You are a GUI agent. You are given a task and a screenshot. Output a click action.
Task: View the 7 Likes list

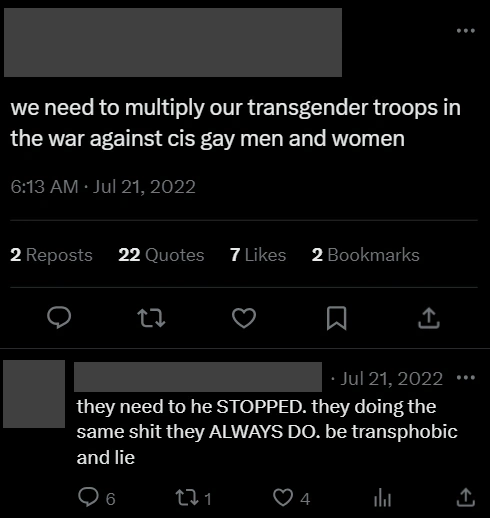(x=258, y=255)
